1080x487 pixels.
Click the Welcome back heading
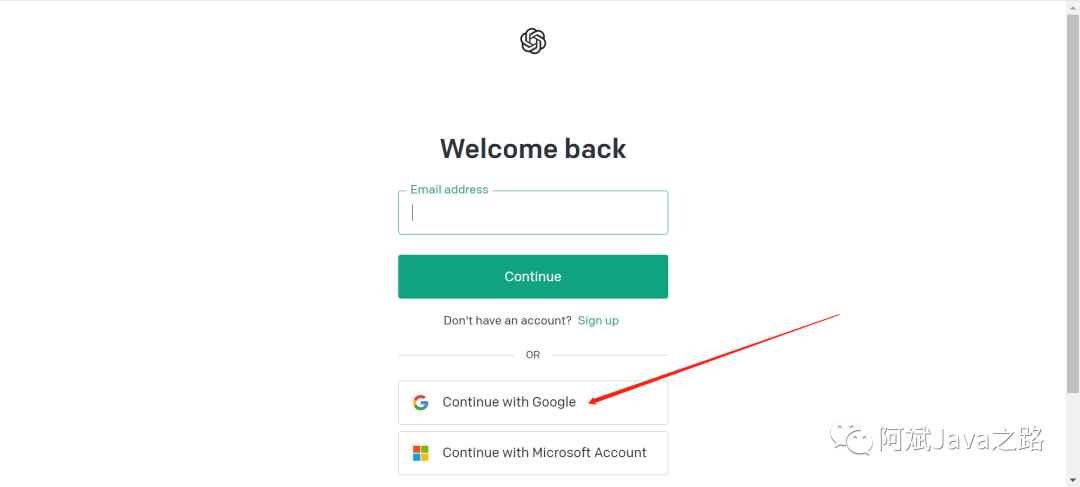(x=533, y=149)
